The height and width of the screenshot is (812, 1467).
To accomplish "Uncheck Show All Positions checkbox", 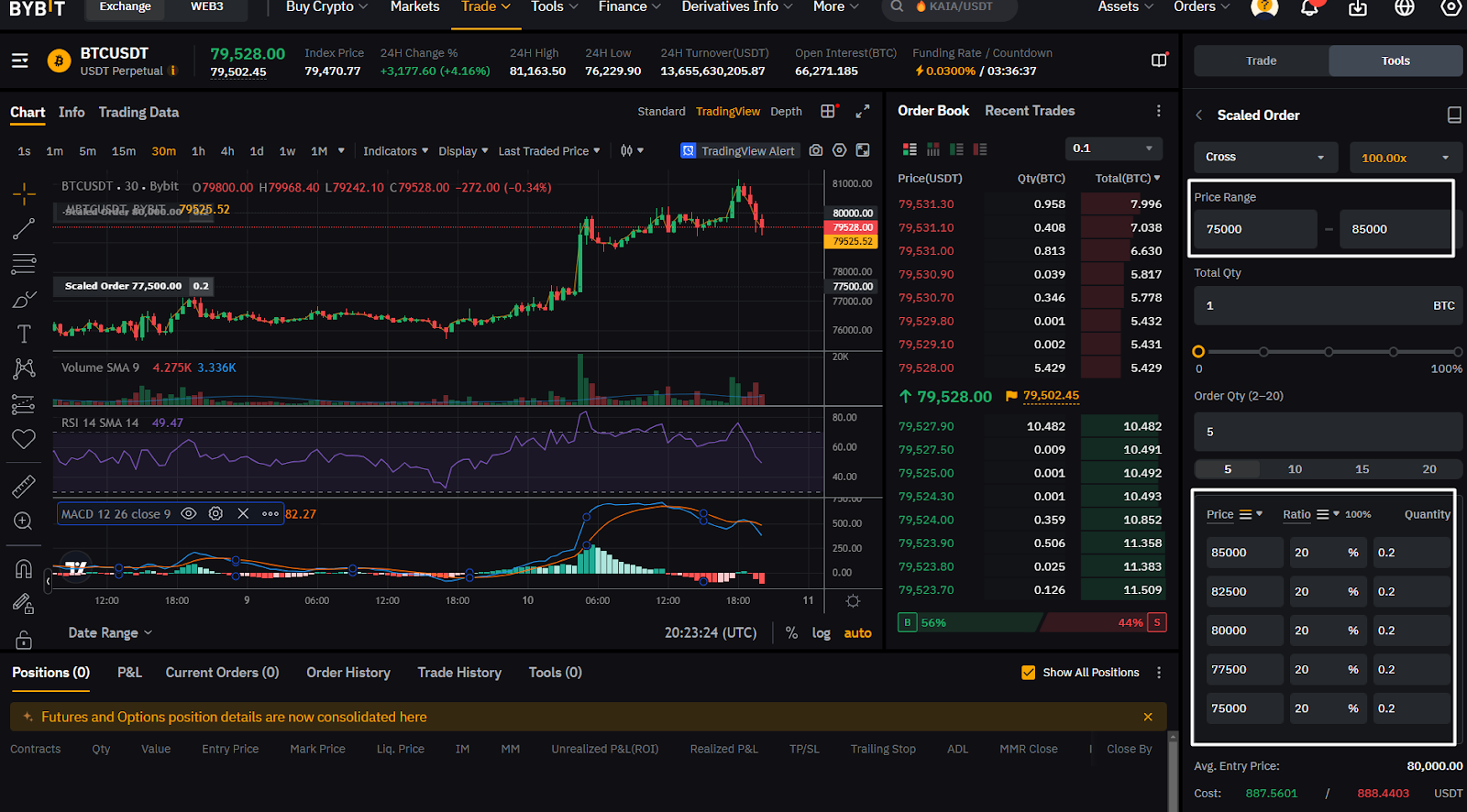I will (x=1029, y=673).
